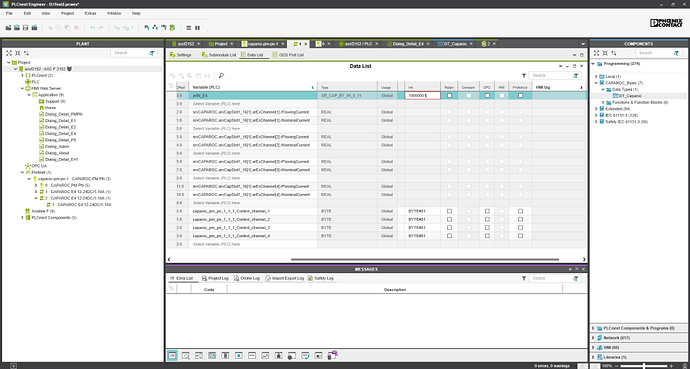Toggle Retain checkbox for Control_channel_4 row
The image size is (690, 369).
click(449, 236)
